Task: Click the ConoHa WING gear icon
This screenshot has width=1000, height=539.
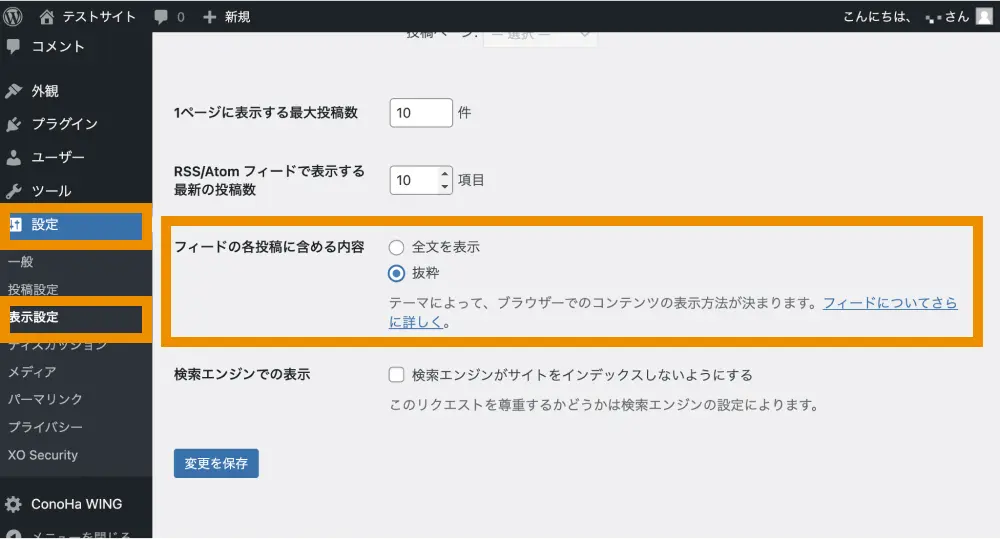Action: tap(14, 504)
